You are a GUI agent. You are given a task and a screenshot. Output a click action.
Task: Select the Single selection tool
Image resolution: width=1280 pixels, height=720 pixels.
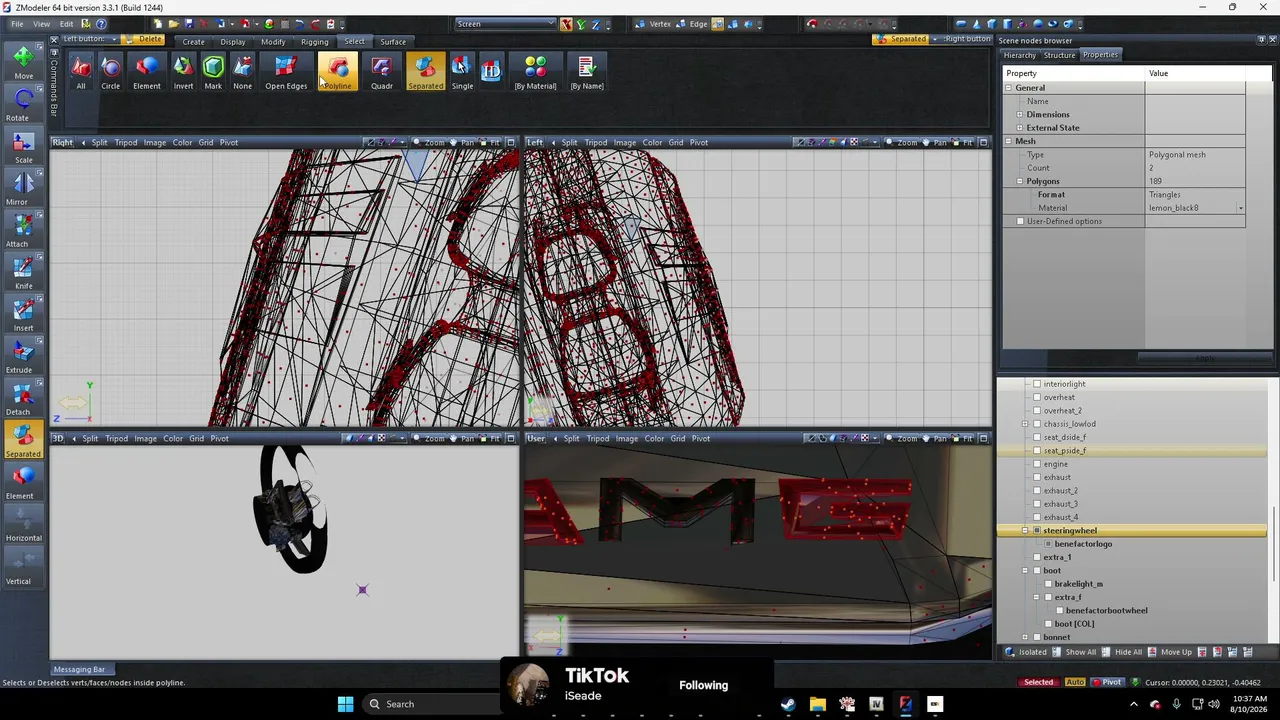coord(462,72)
